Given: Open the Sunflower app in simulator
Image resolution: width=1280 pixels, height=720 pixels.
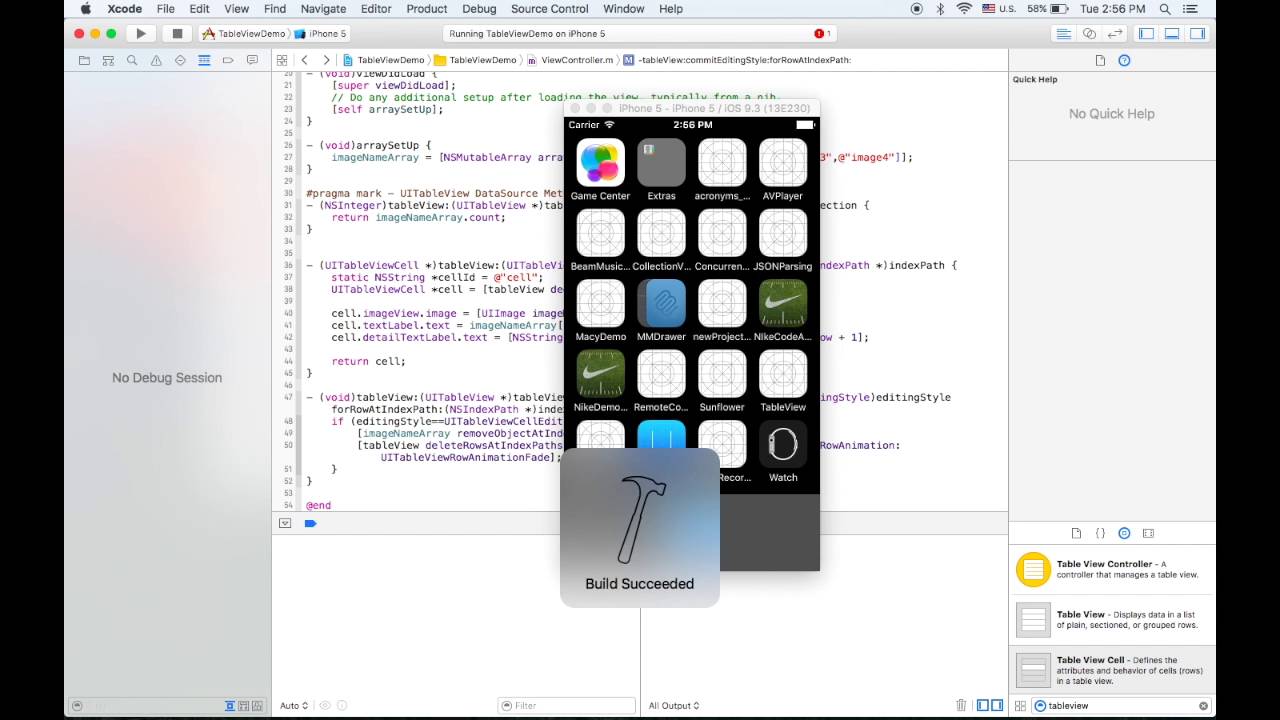Looking at the screenshot, I should (x=722, y=381).
